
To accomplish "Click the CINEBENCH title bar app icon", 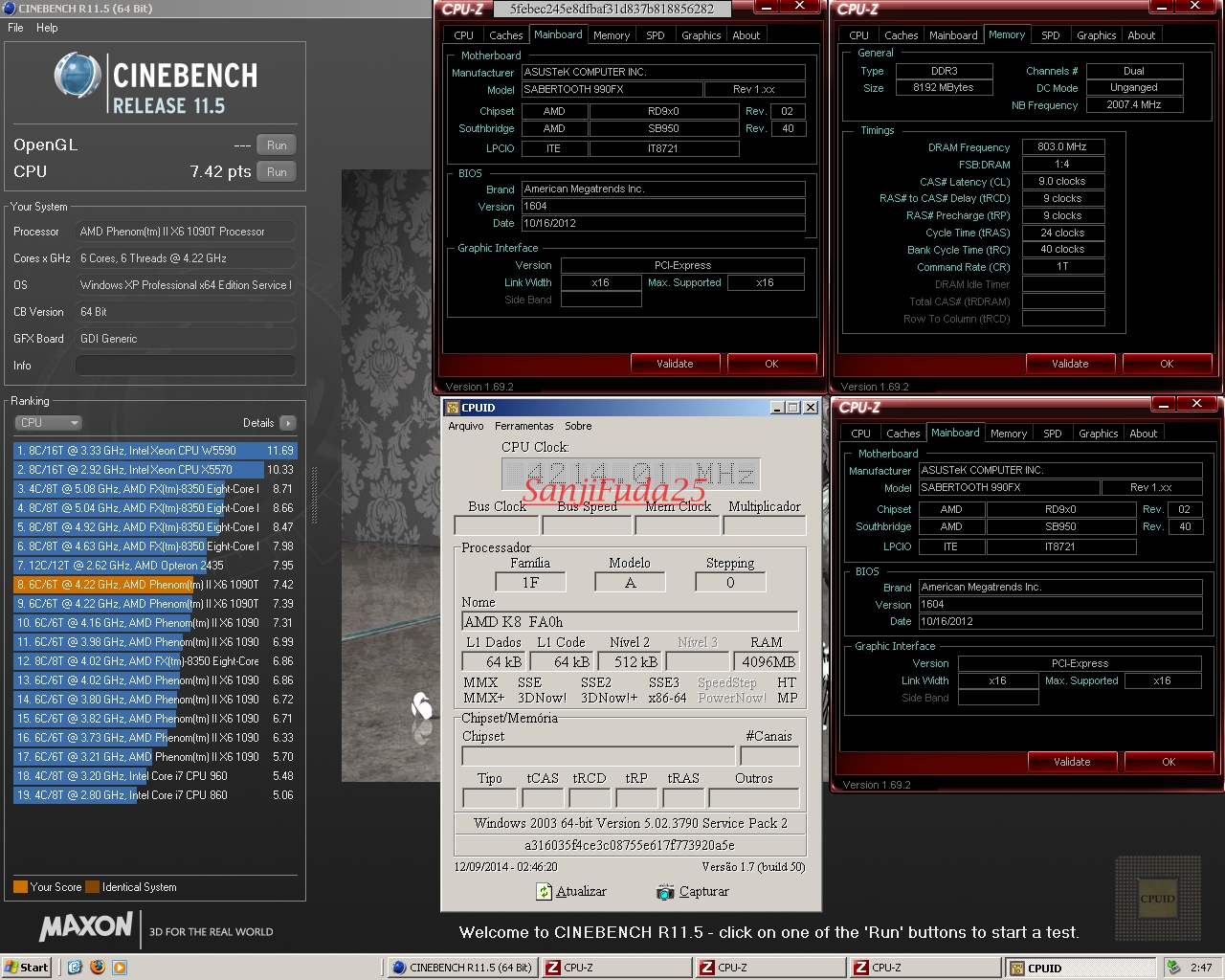I will point(10,8).
